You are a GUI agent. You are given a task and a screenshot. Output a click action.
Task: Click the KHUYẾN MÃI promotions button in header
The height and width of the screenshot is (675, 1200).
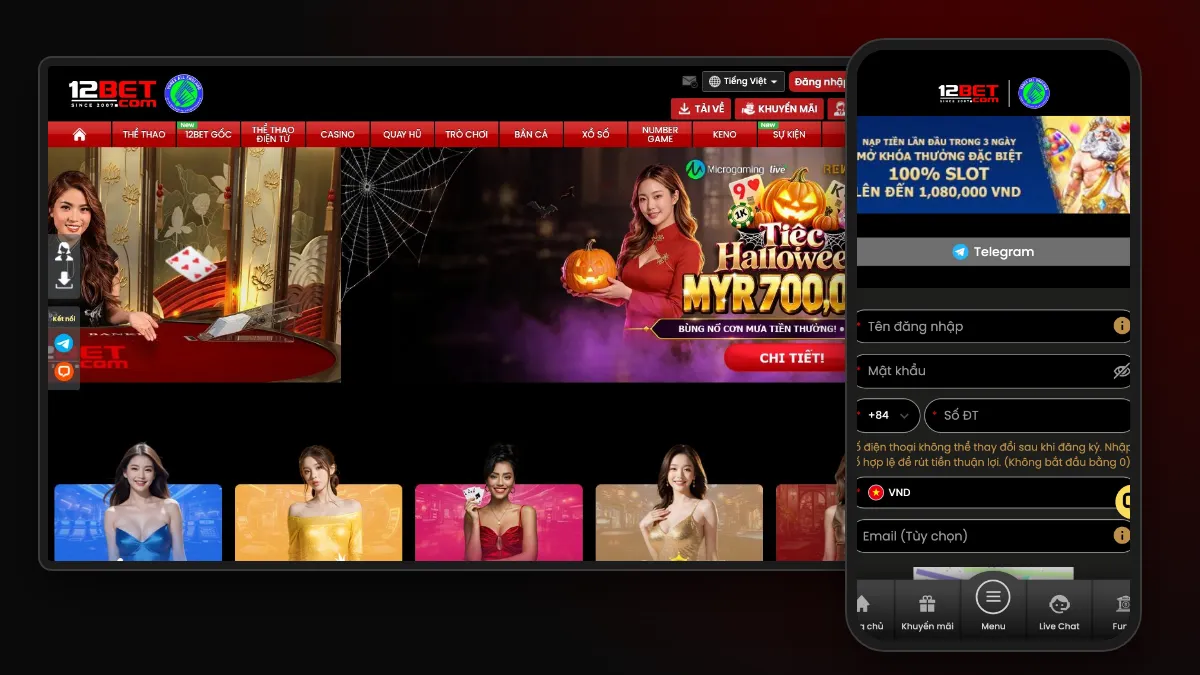(779, 109)
